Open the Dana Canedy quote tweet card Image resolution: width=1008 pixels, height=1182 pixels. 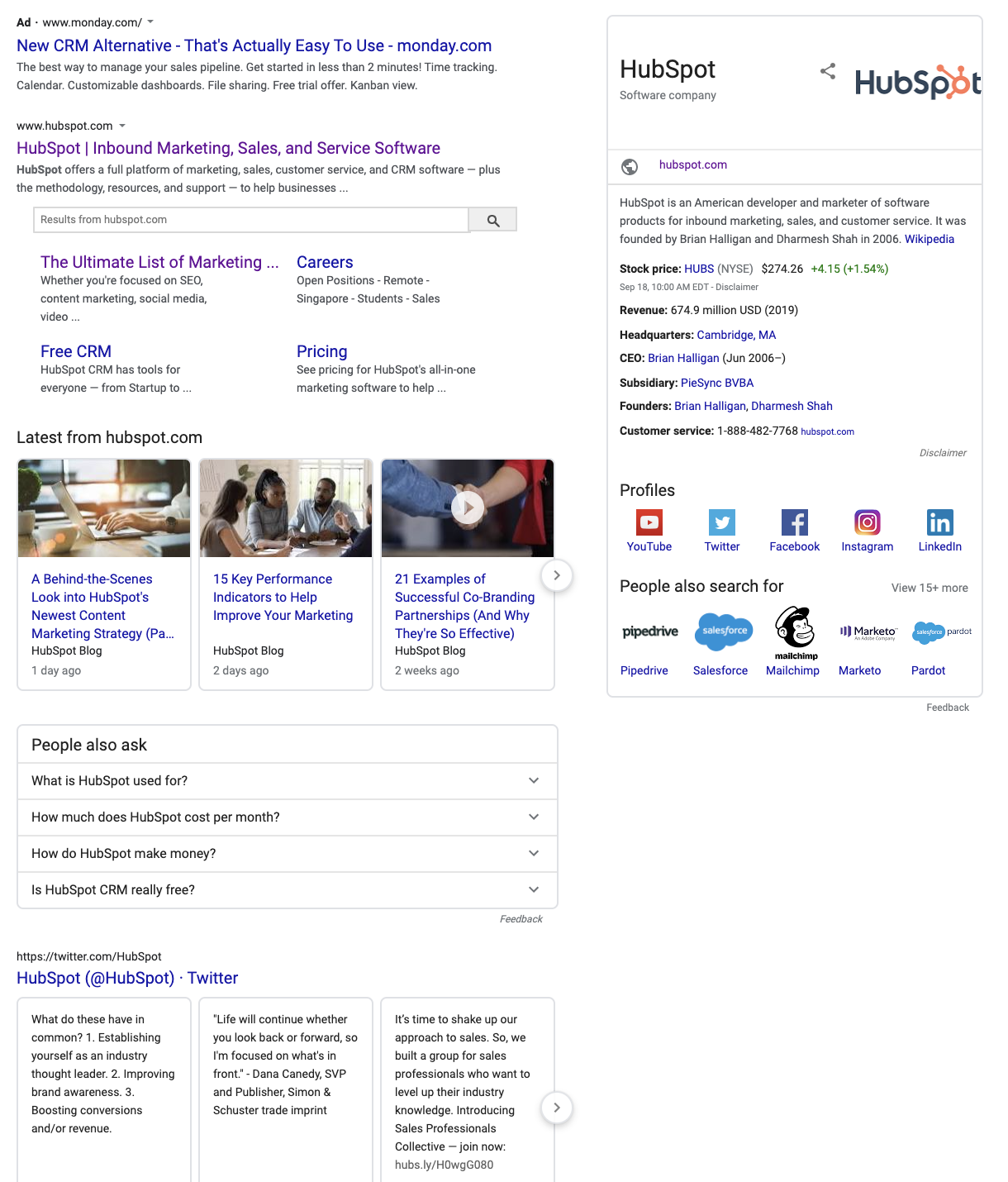pyautogui.click(x=286, y=1089)
